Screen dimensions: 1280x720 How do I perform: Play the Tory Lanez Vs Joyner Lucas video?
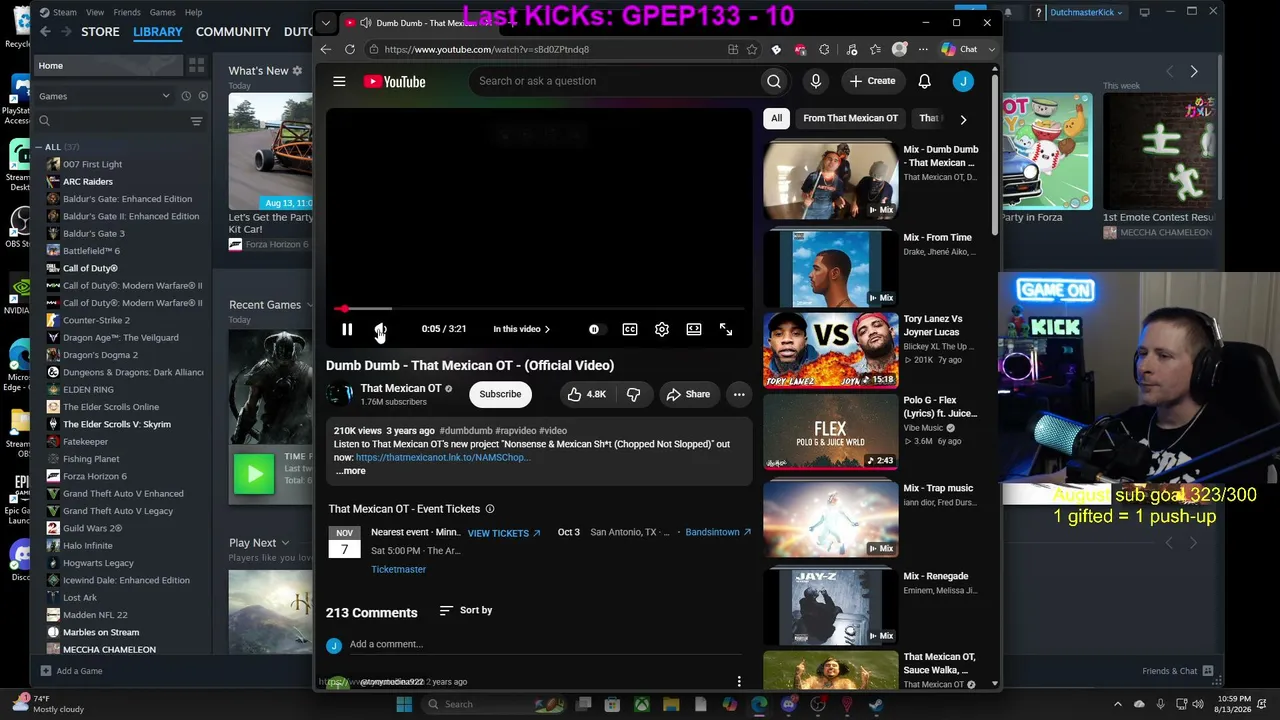[x=831, y=350]
